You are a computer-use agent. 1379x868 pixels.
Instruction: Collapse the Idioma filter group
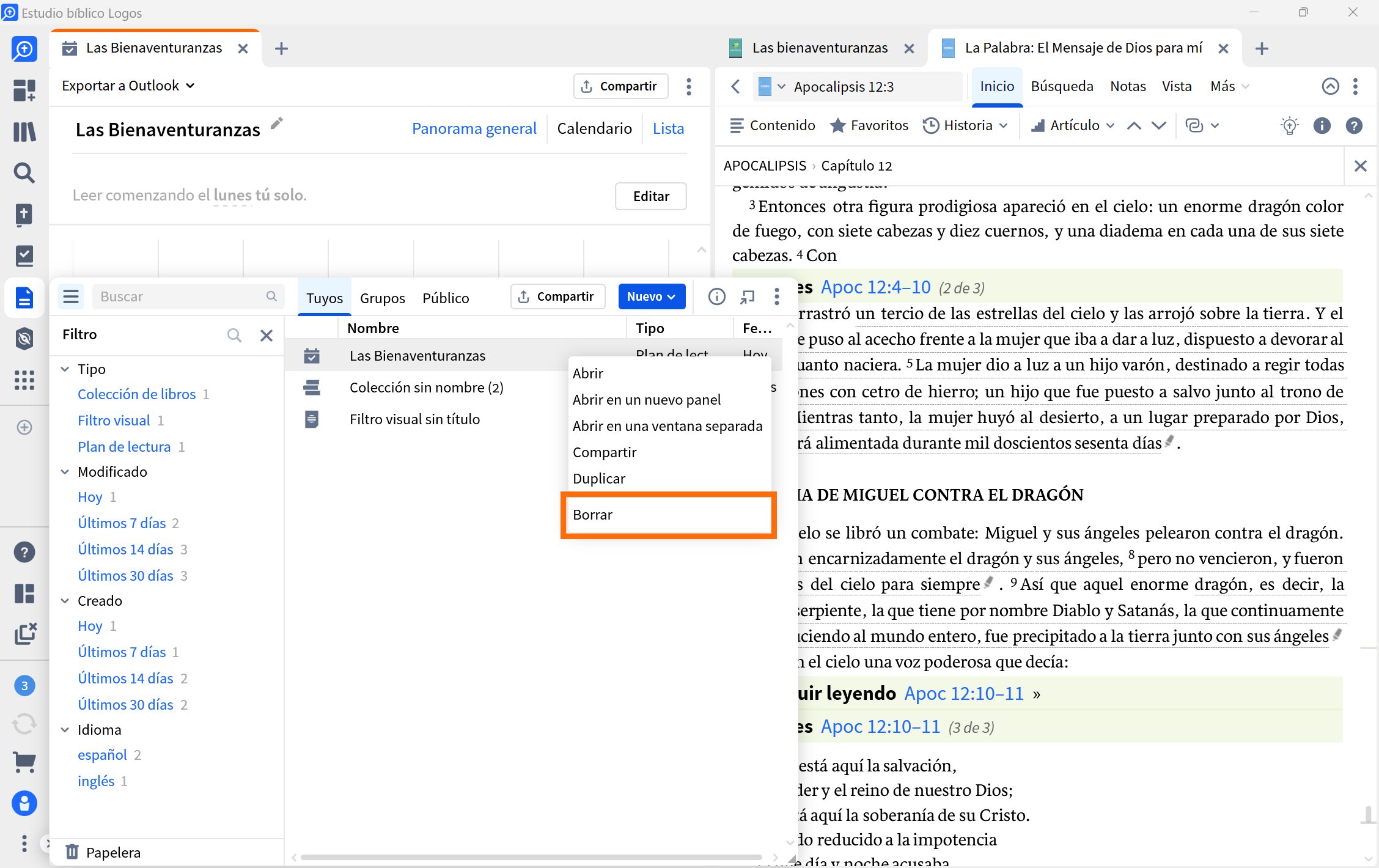click(65, 730)
